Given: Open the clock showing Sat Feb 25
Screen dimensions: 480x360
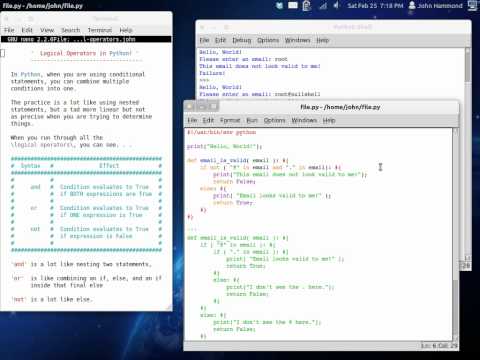Looking at the screenshot, I should click(x=375, y=6).
